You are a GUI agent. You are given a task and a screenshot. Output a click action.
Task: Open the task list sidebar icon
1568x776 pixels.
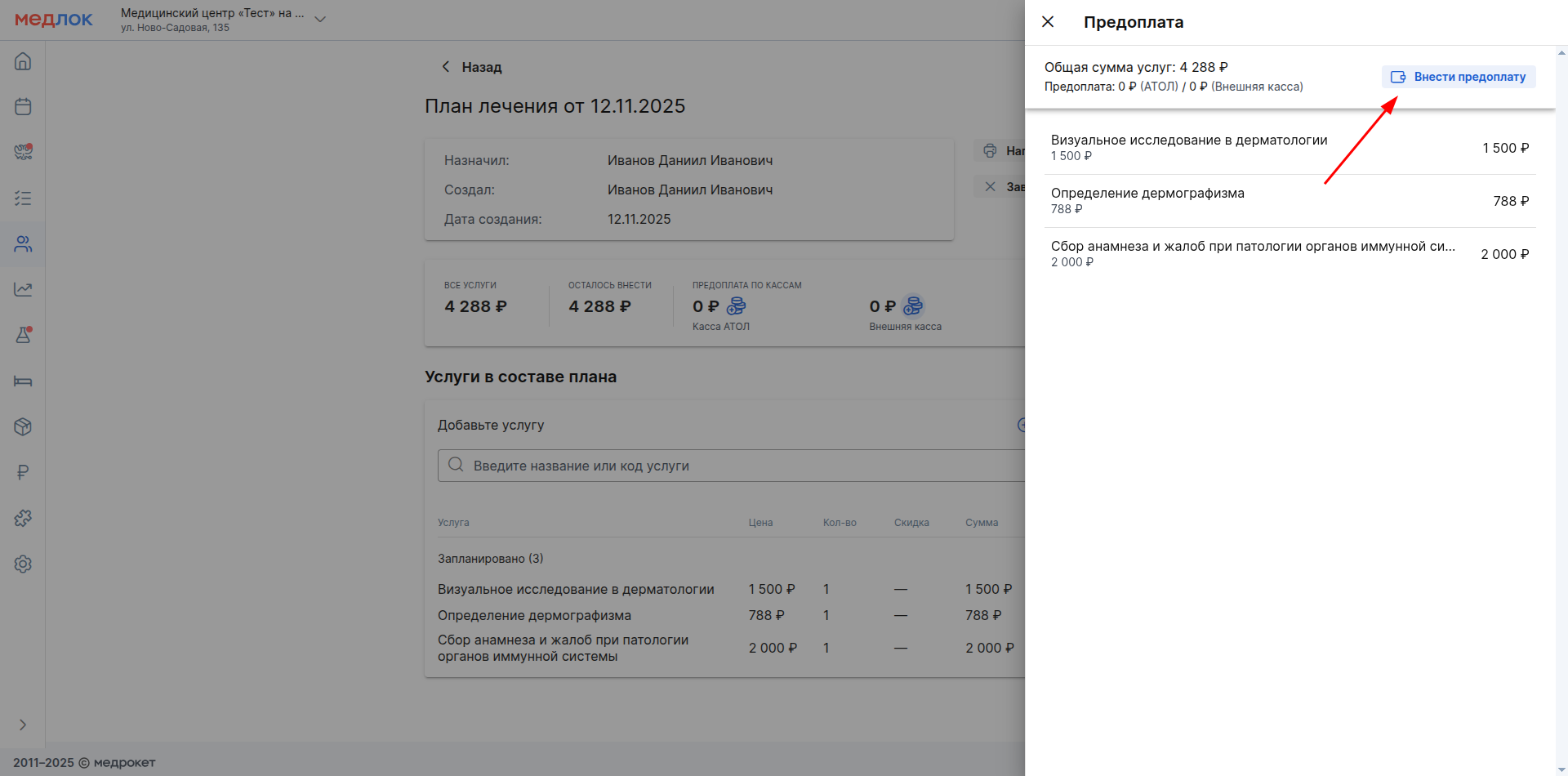click(x=23, y=198)
